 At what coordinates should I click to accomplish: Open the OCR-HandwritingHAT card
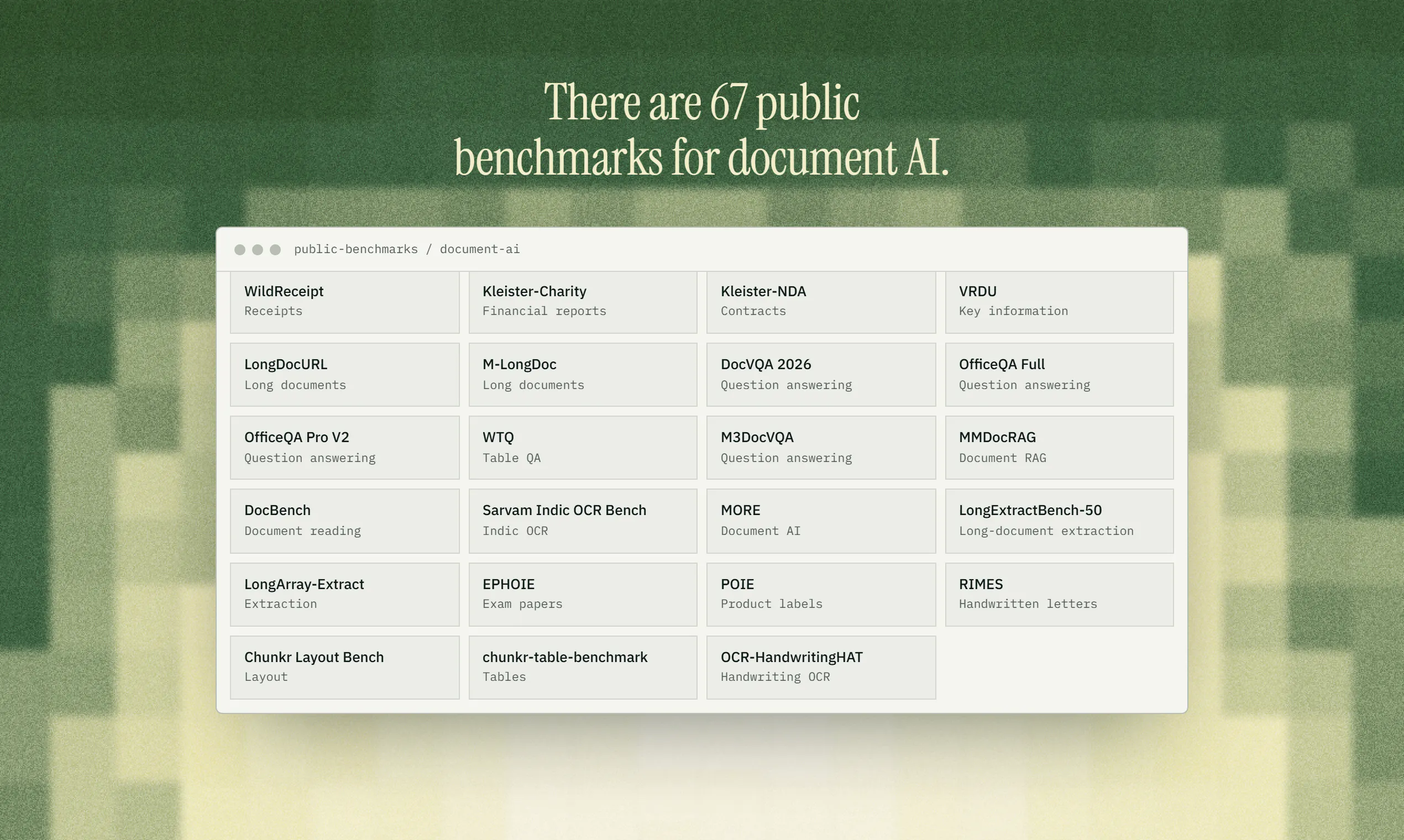point(821,668)
